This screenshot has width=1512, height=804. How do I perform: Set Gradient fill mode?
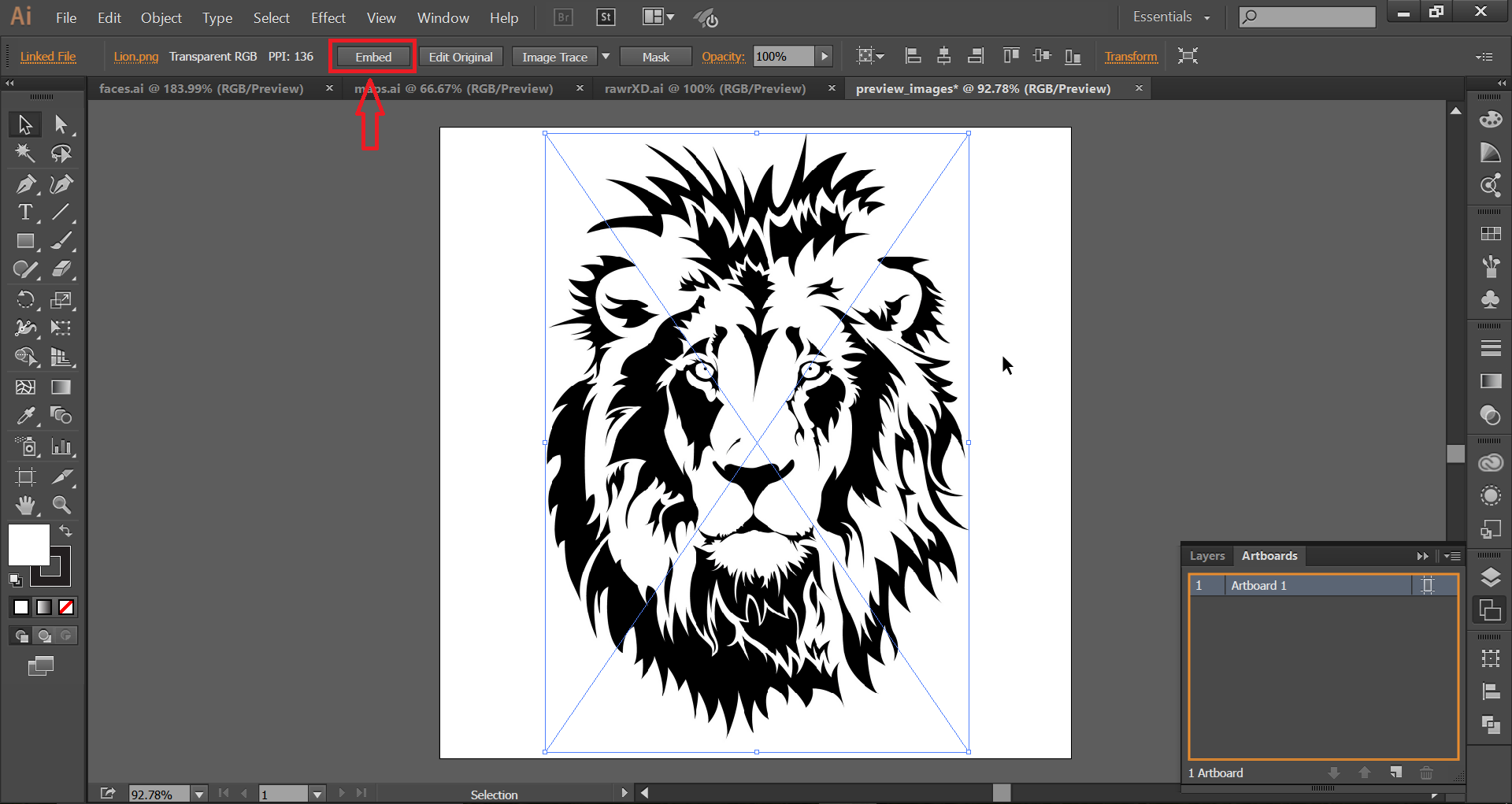click(44, 607)
